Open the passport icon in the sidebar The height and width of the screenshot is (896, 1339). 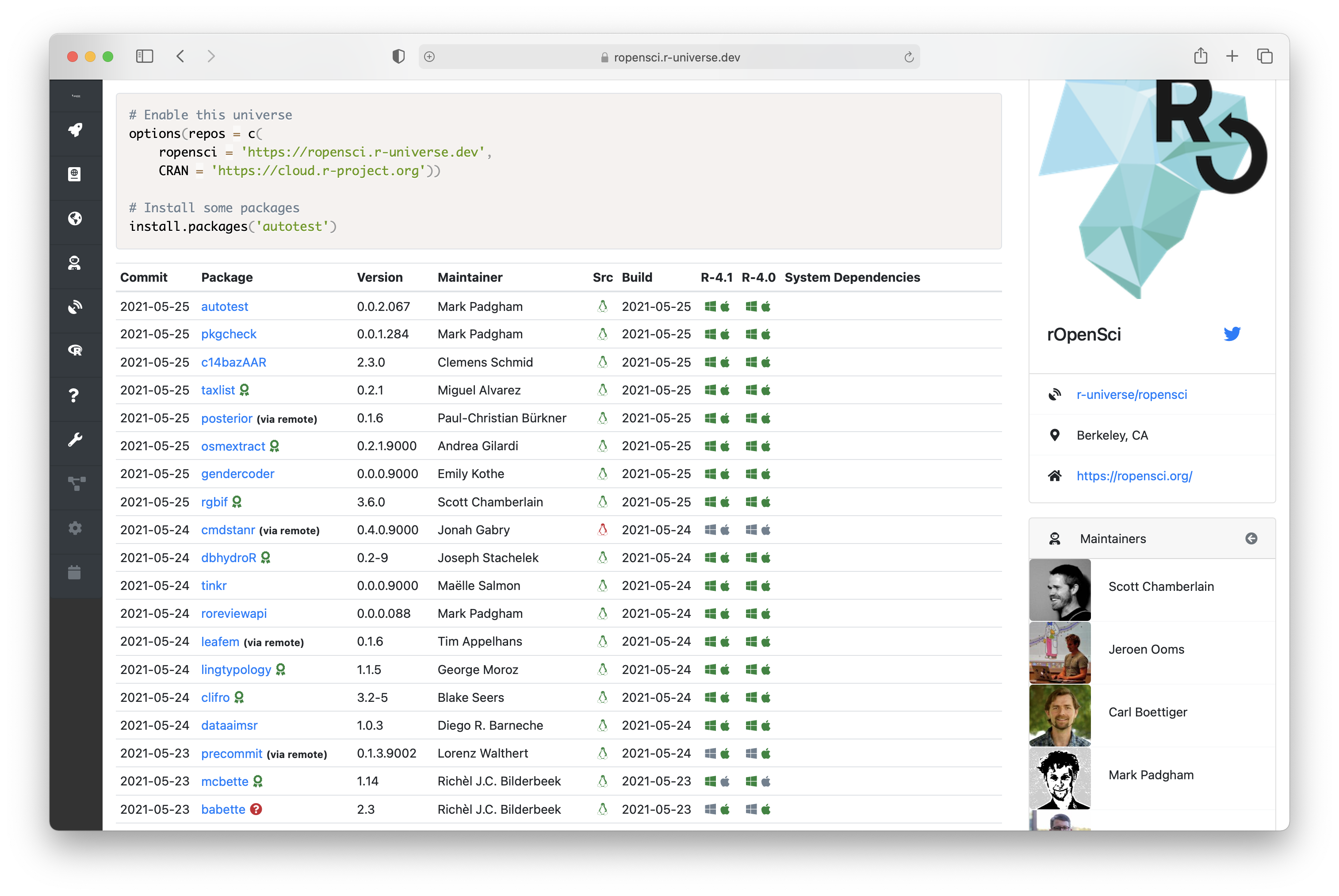(x=75, y=174)
